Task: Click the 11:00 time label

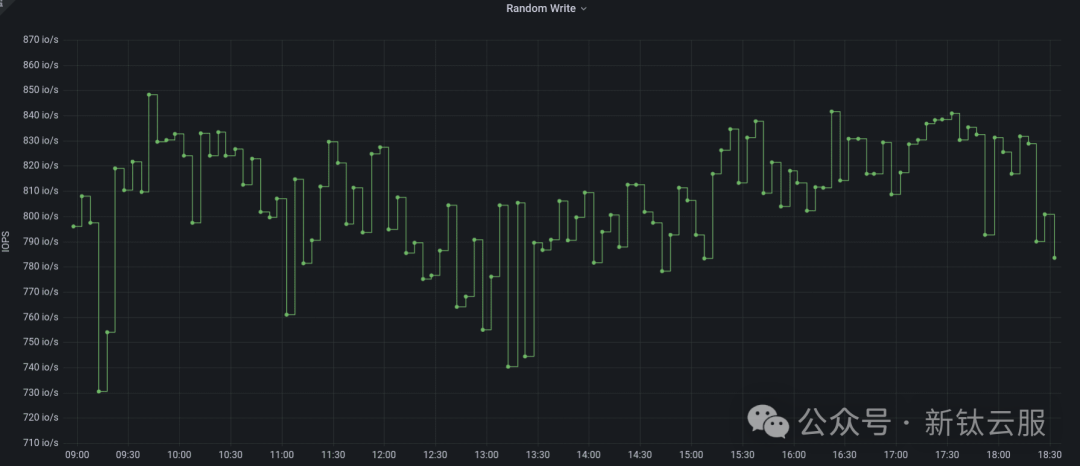Action: click(282, 455)
